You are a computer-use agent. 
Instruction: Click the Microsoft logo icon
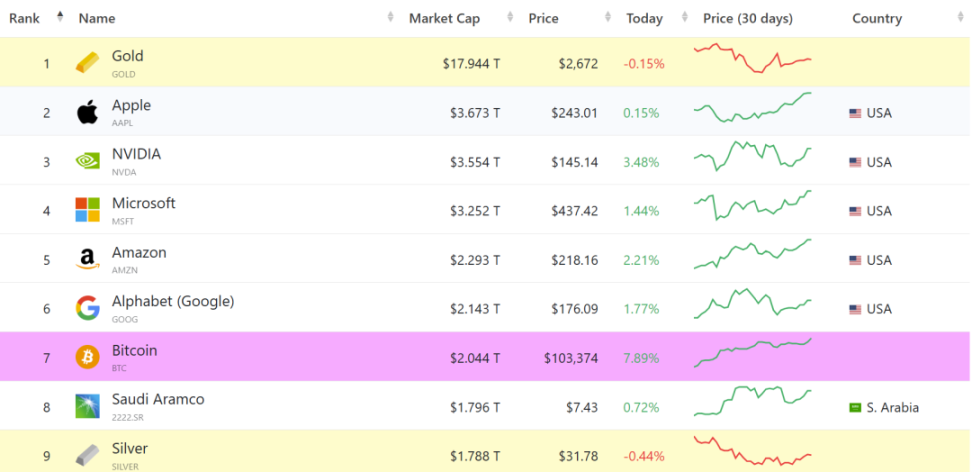(88, 210)
